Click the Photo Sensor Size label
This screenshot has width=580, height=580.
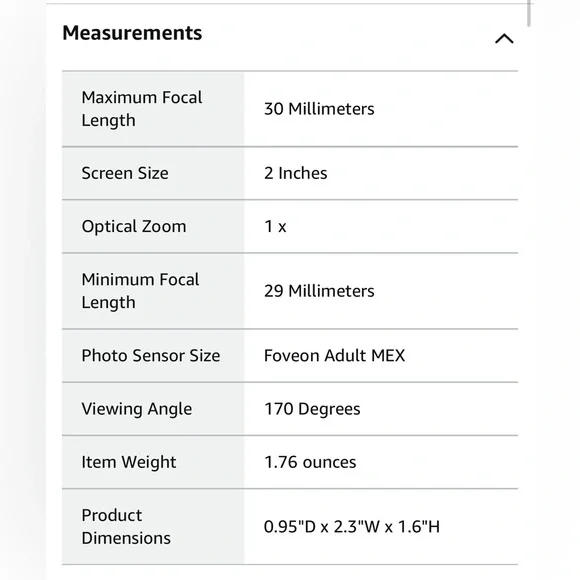coord(151,355)
